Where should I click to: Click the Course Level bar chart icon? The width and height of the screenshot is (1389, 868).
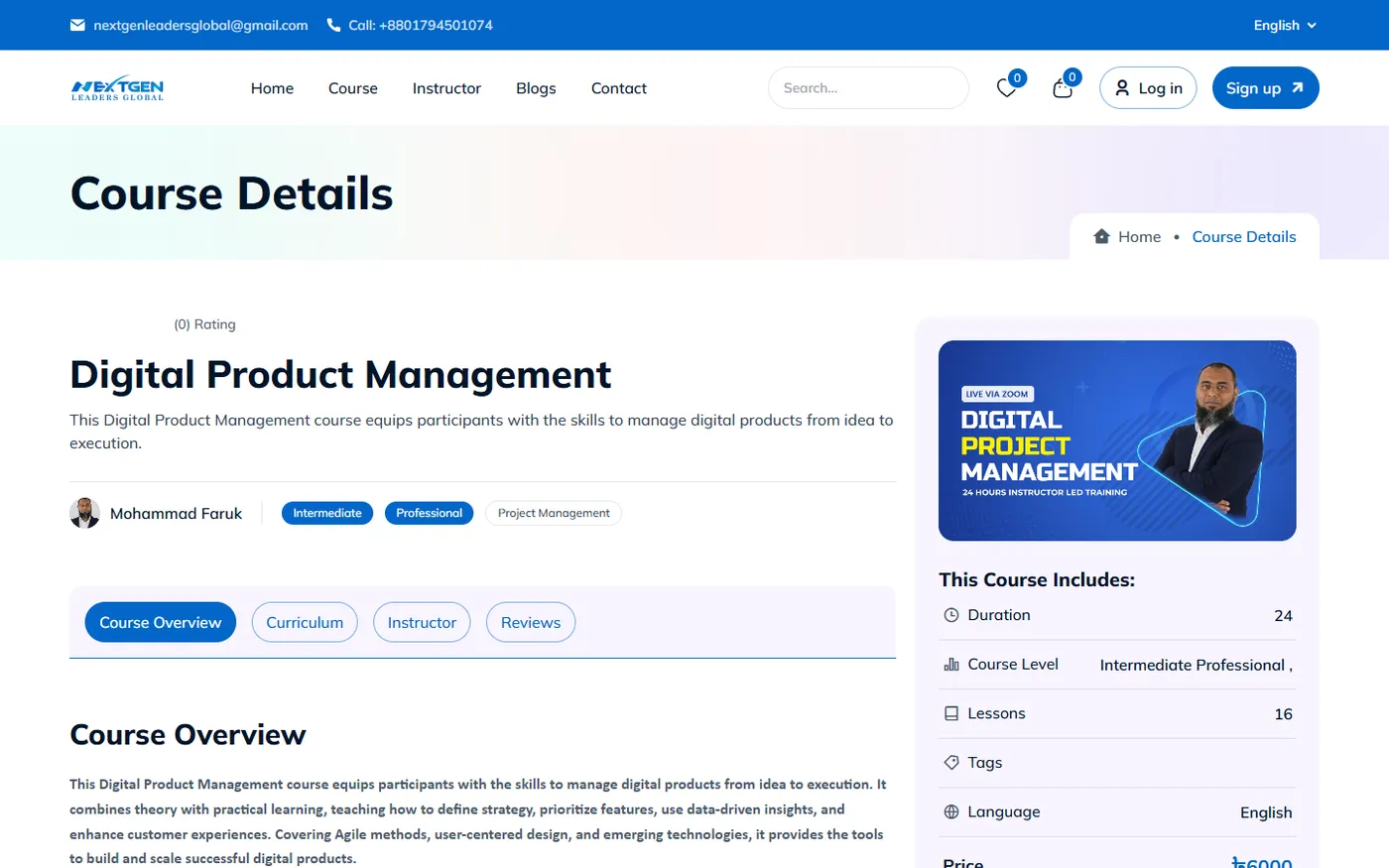click(951, 665)
